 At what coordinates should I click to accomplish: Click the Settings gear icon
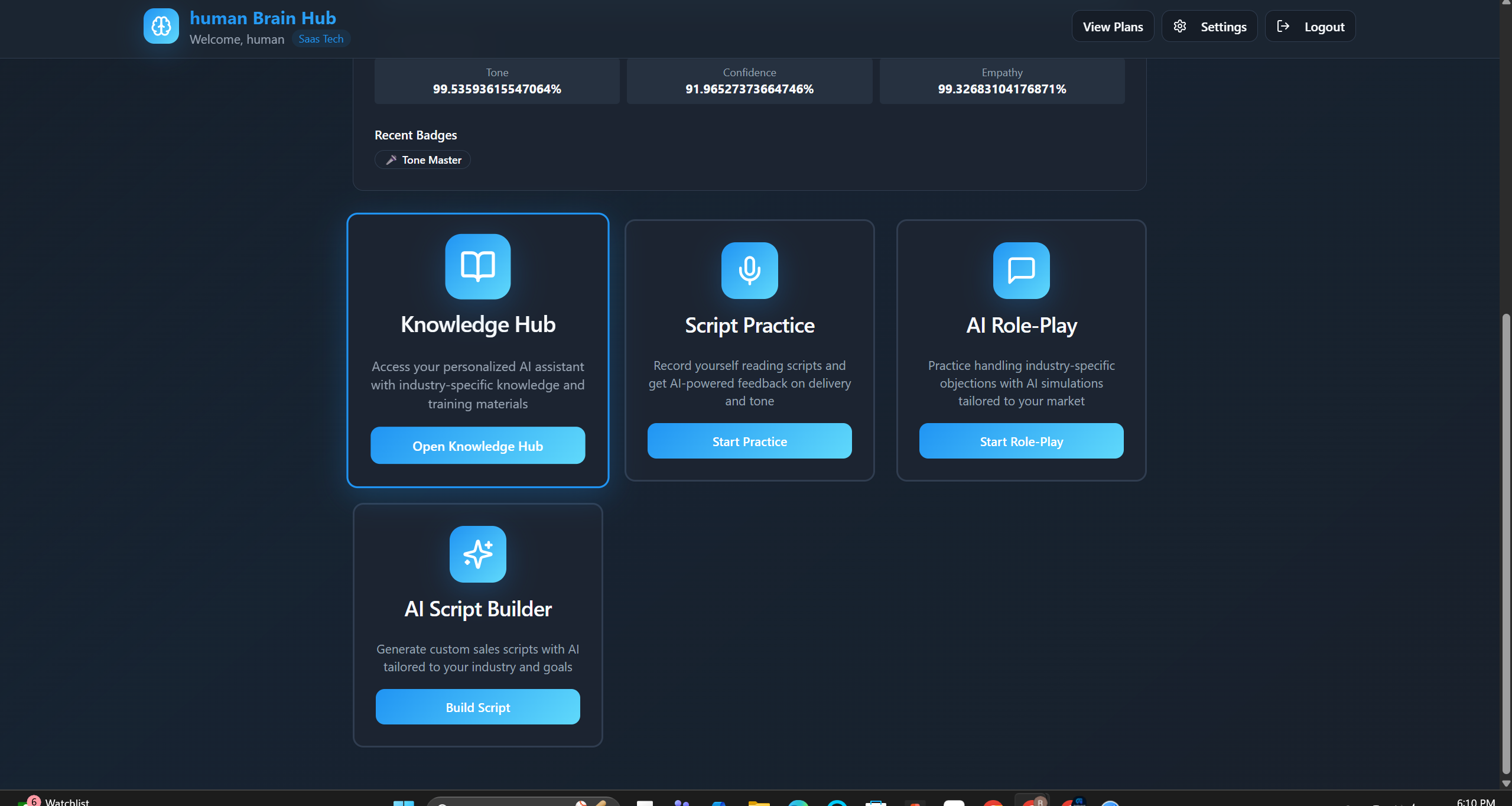point(1179,26)
